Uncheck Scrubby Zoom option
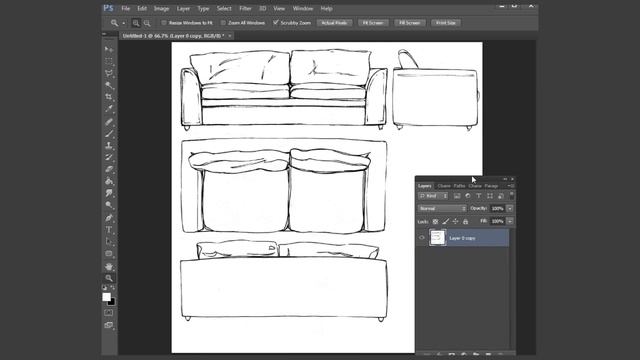Image resolution: width=640 pixels, height=360 pixels. (276, 23)
